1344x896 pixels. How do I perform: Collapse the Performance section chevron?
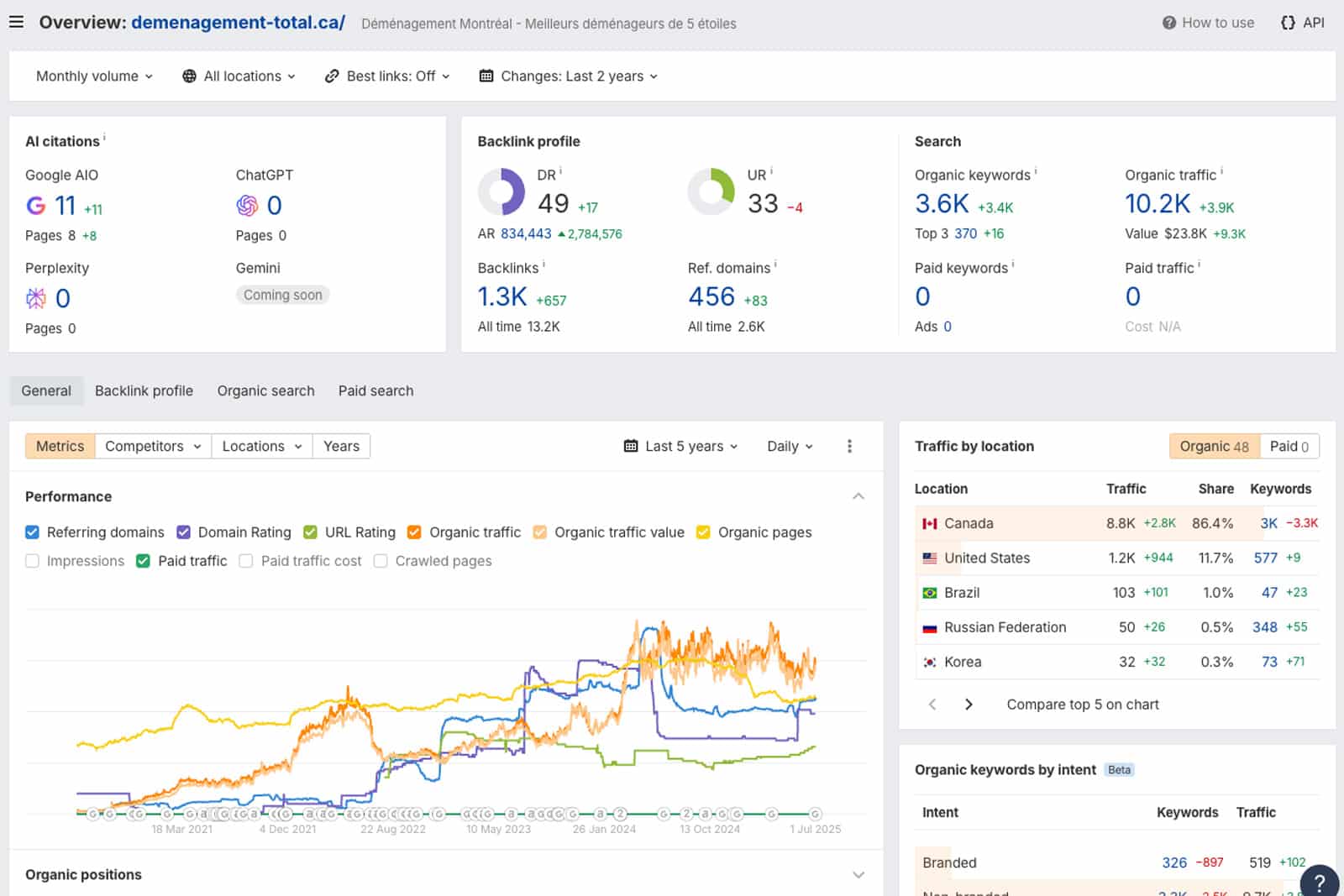tap(858, 496)
